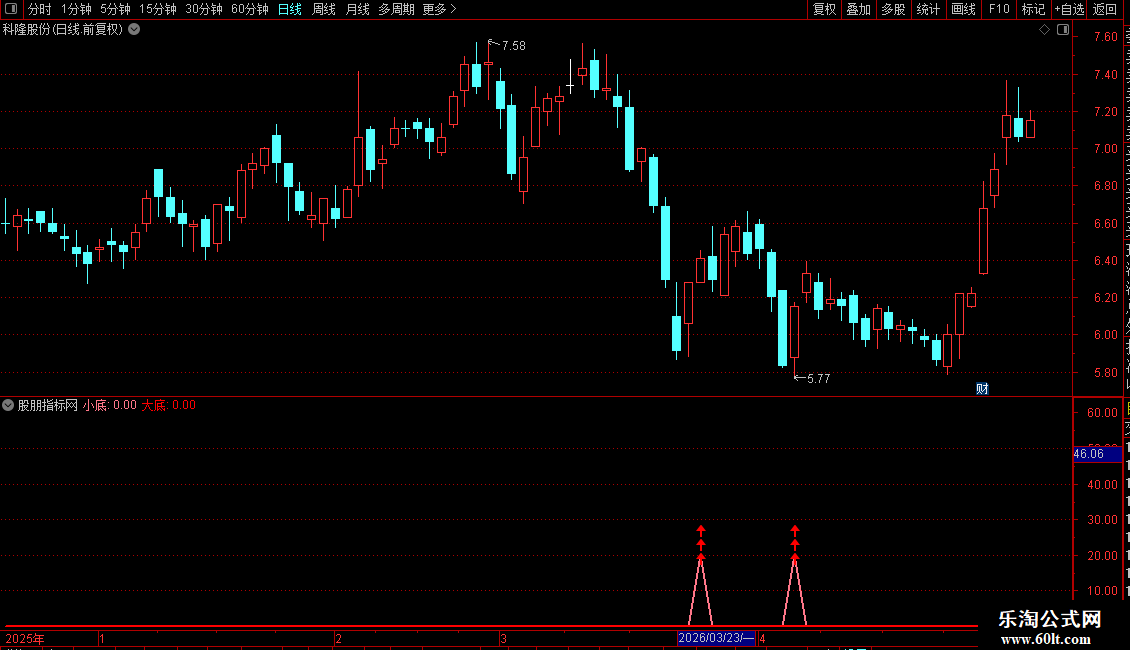Select the 5分钟 period
Viewport: 1130px width, 650px height.
click(x=115, y=9)
